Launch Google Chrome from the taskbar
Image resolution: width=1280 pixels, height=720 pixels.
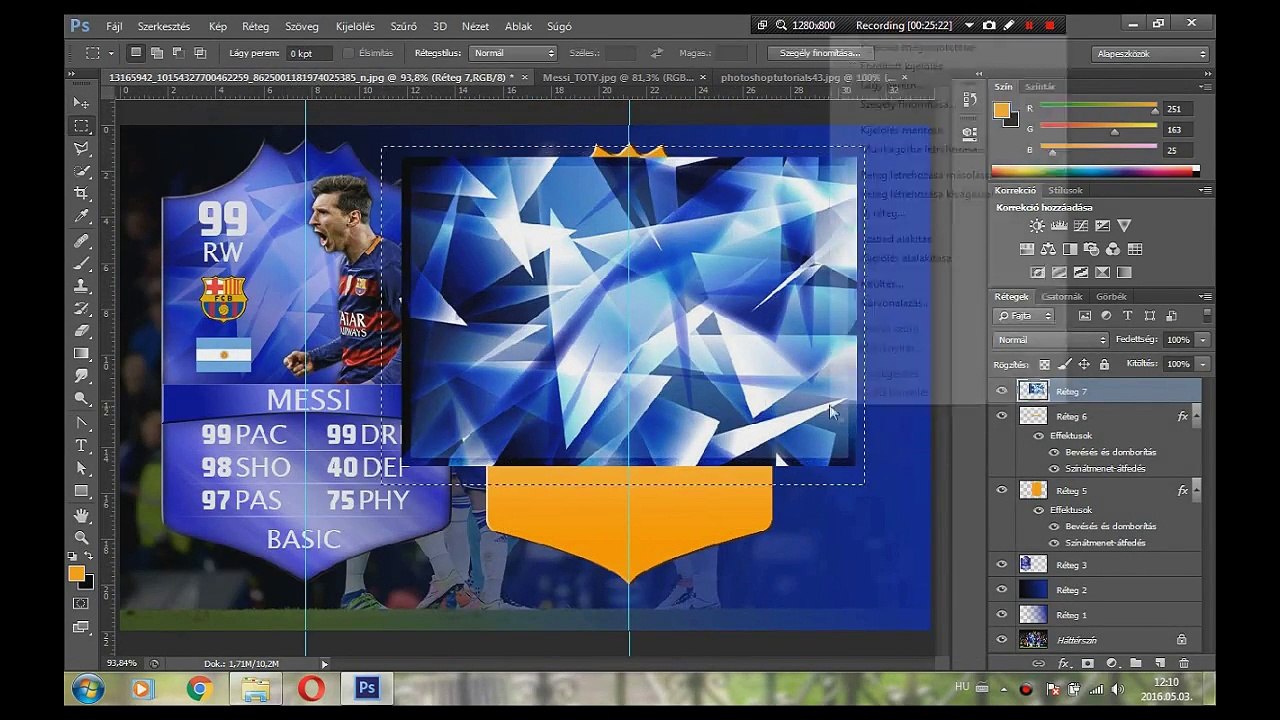[199, 689]
